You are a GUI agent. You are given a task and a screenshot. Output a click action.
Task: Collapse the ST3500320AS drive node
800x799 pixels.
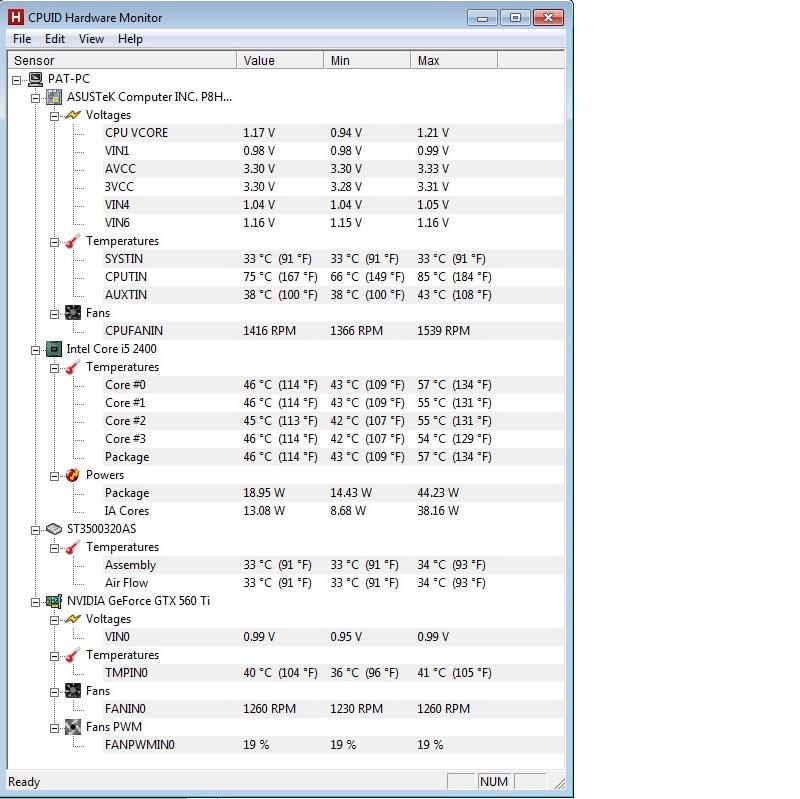pyautogui.click(x=36, y=530)
